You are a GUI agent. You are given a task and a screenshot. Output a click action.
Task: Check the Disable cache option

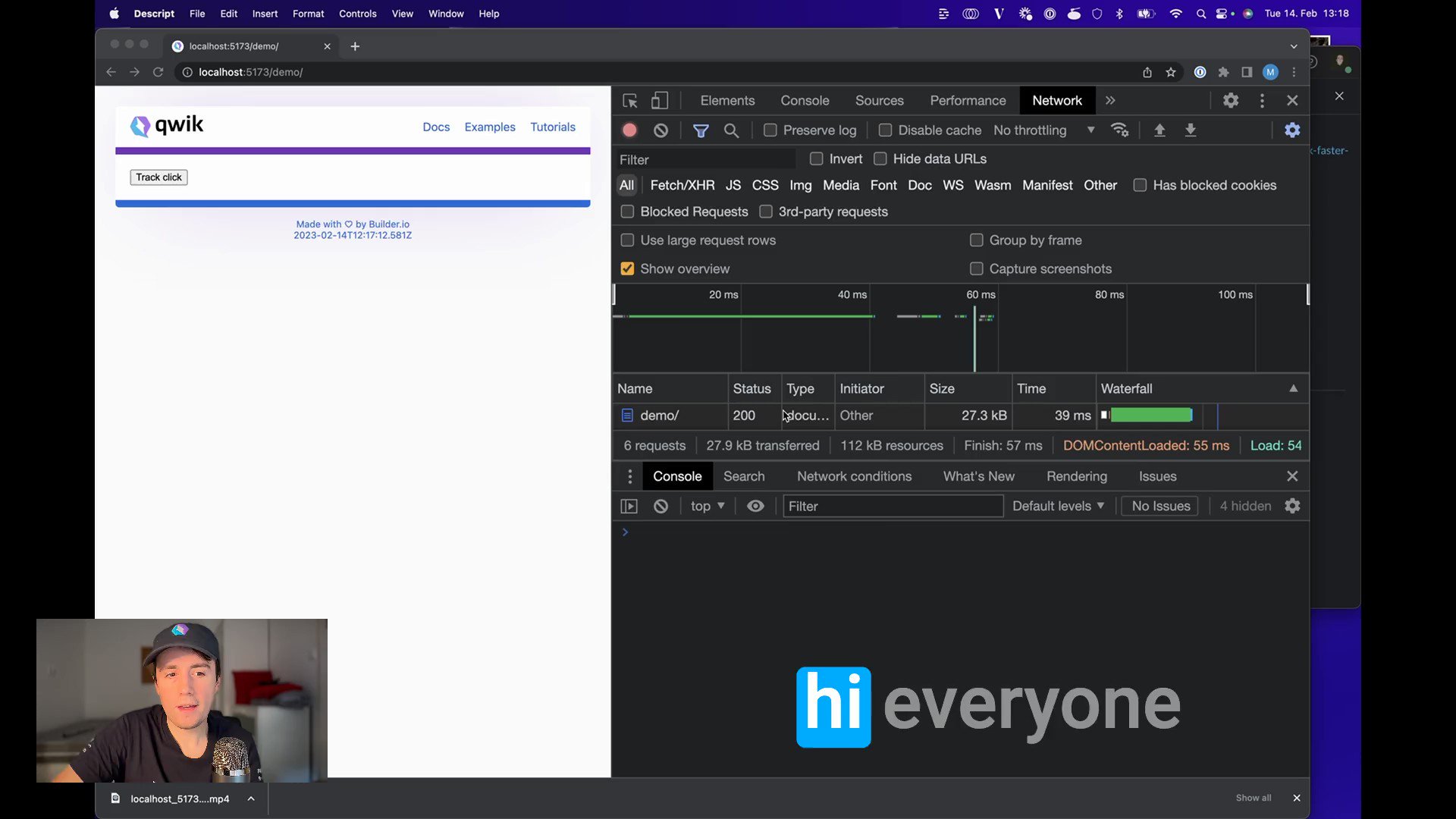point(885,130)
